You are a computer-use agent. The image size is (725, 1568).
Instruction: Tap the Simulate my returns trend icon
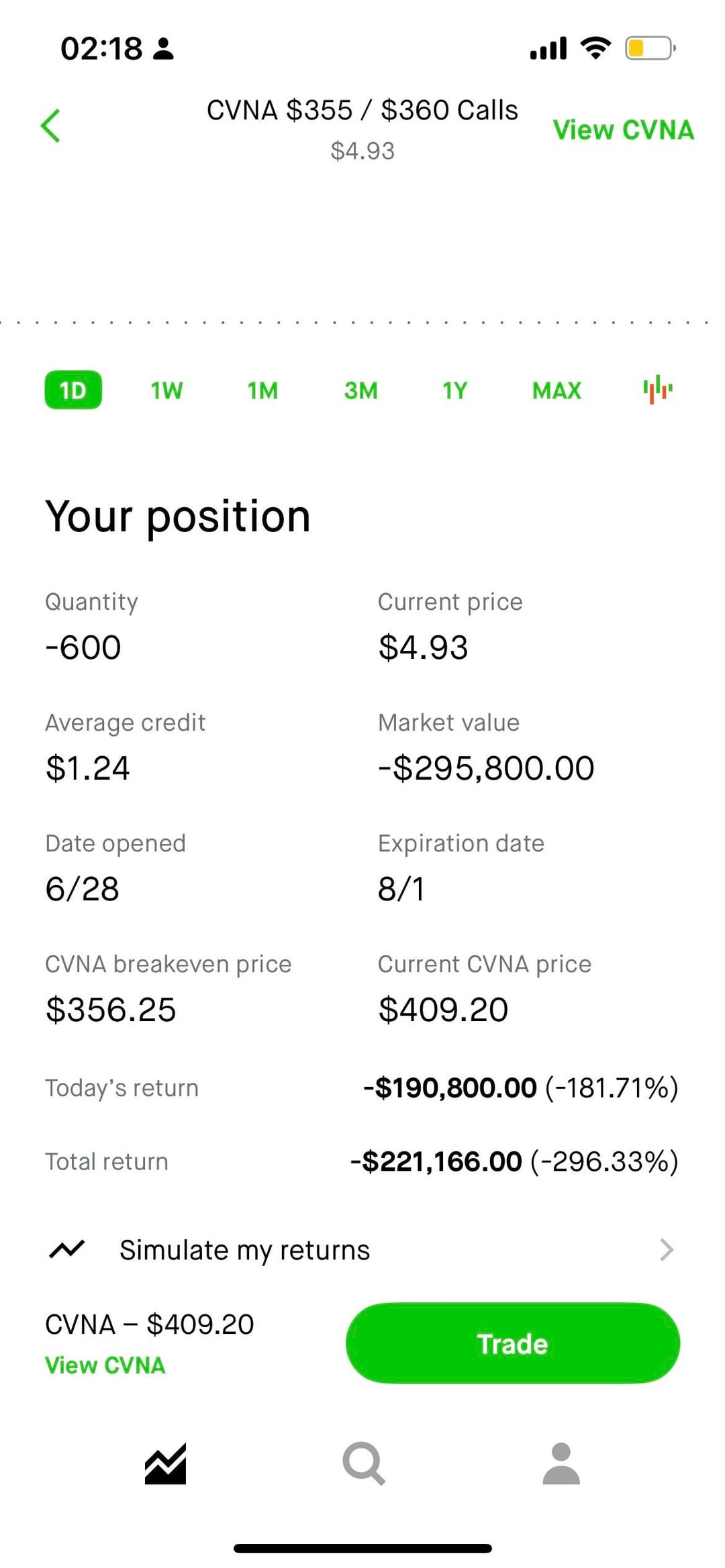point(67,1249)
